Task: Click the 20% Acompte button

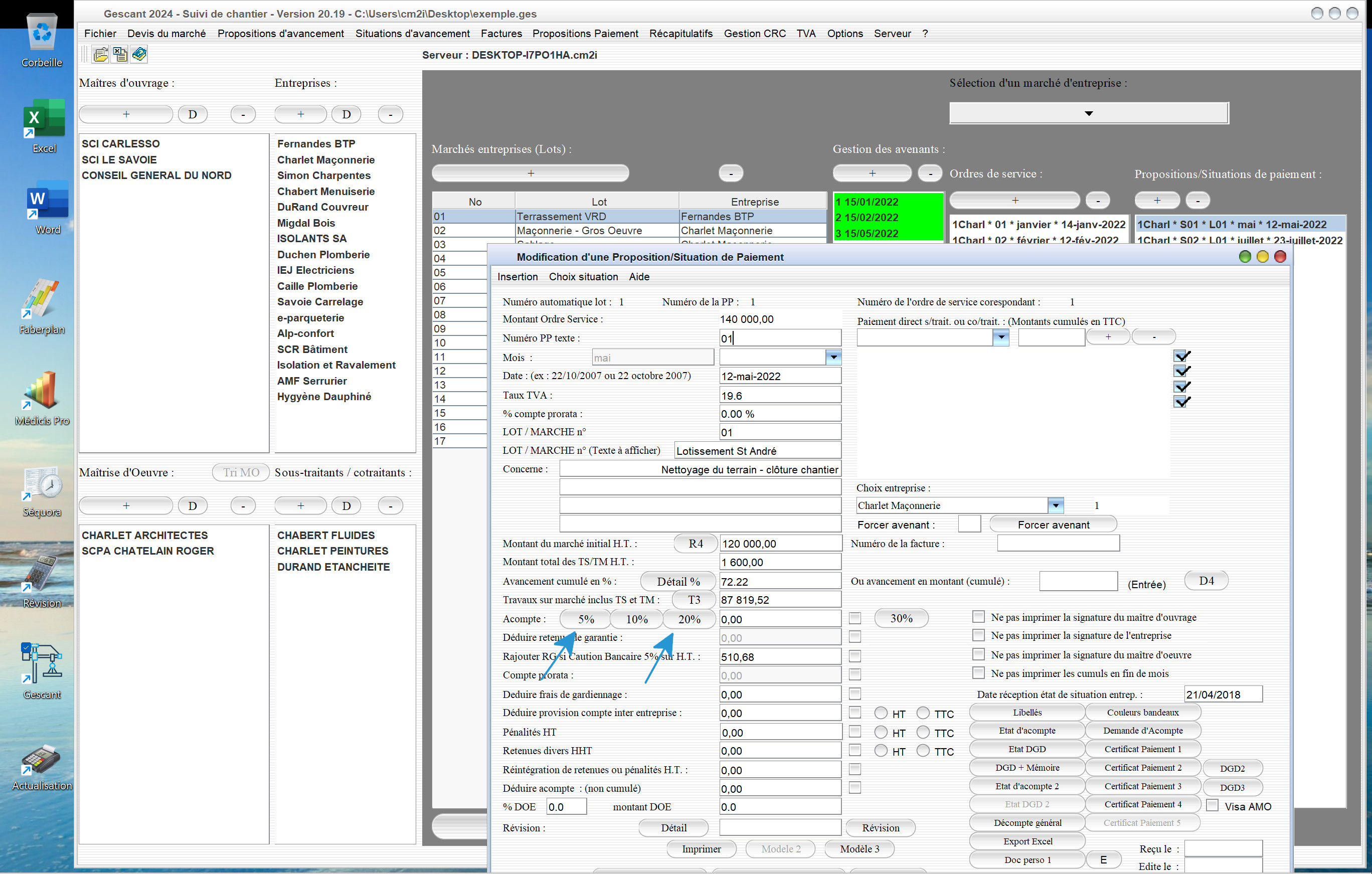Action: pos(689,619)
